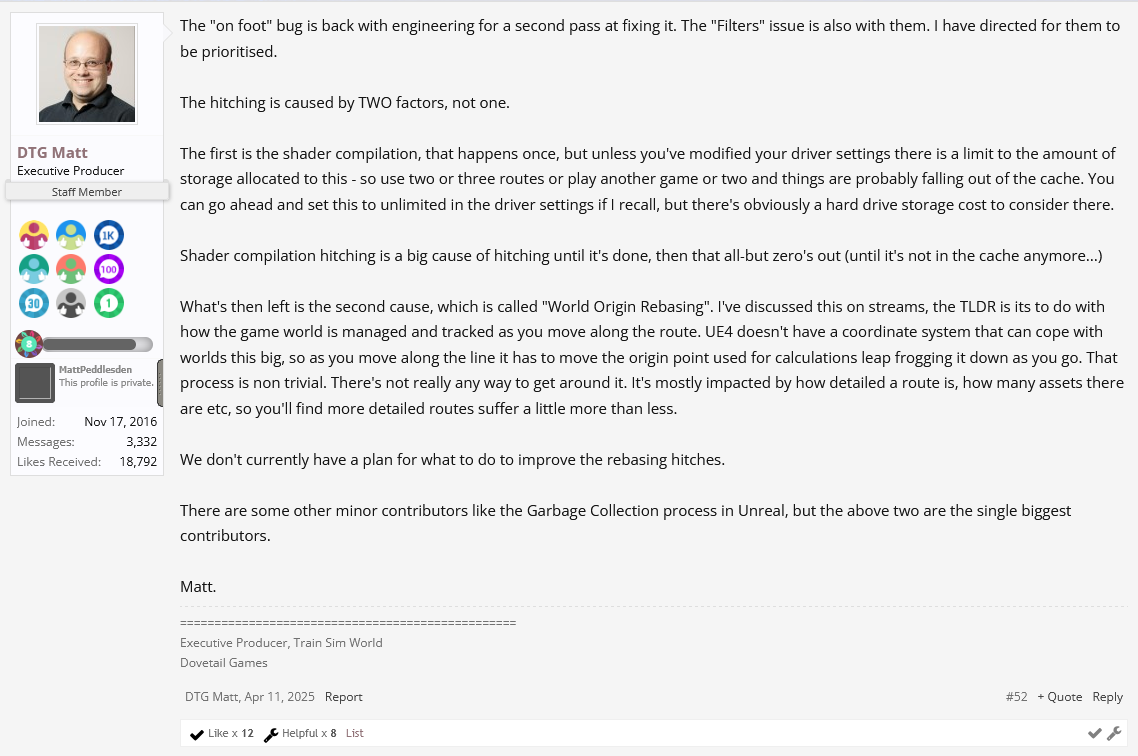Click the Apr 11, 2025 post date link
Image resolution: width=1138 pixels, height=756 pixels.
(279, 697)
